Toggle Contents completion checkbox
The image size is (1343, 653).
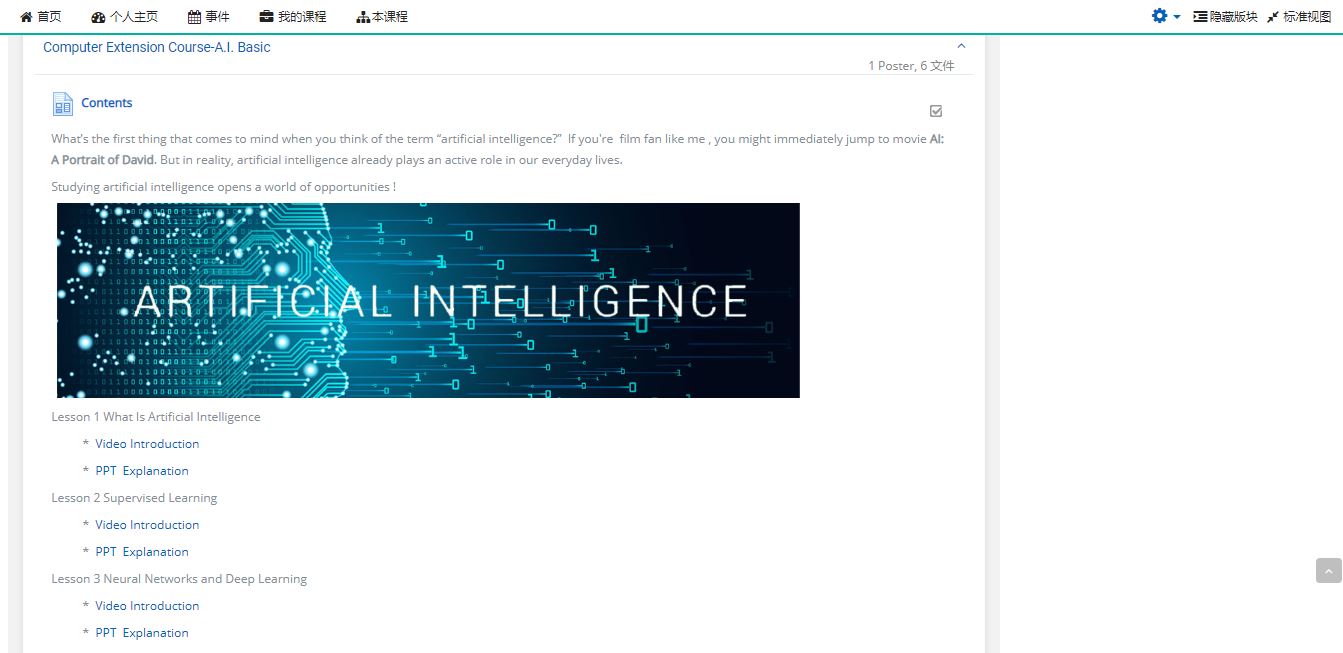coord(936,111)
